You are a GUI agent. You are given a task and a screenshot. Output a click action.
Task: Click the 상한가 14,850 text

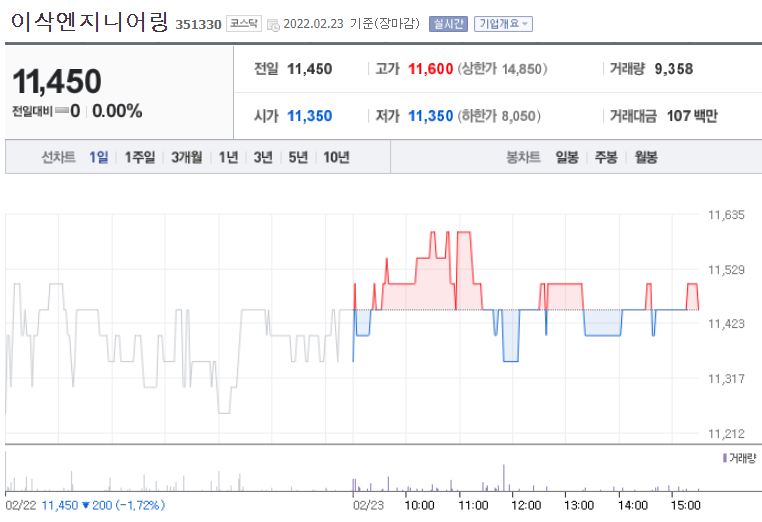point(502,69)
